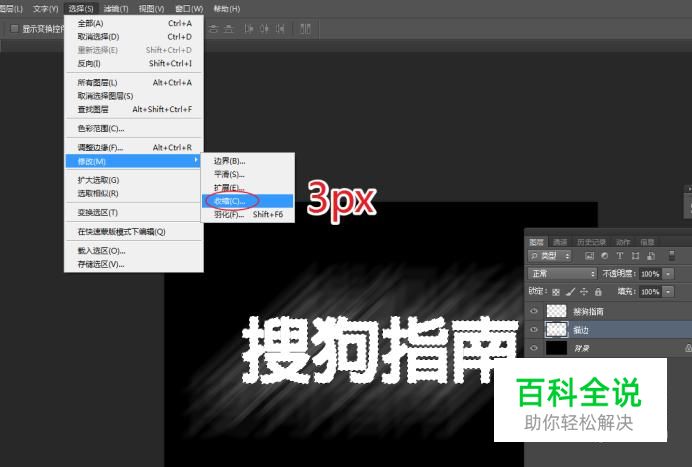Click the distribute right edges icon
Screen dimensions: 692x467
click(x=280, y=29)
